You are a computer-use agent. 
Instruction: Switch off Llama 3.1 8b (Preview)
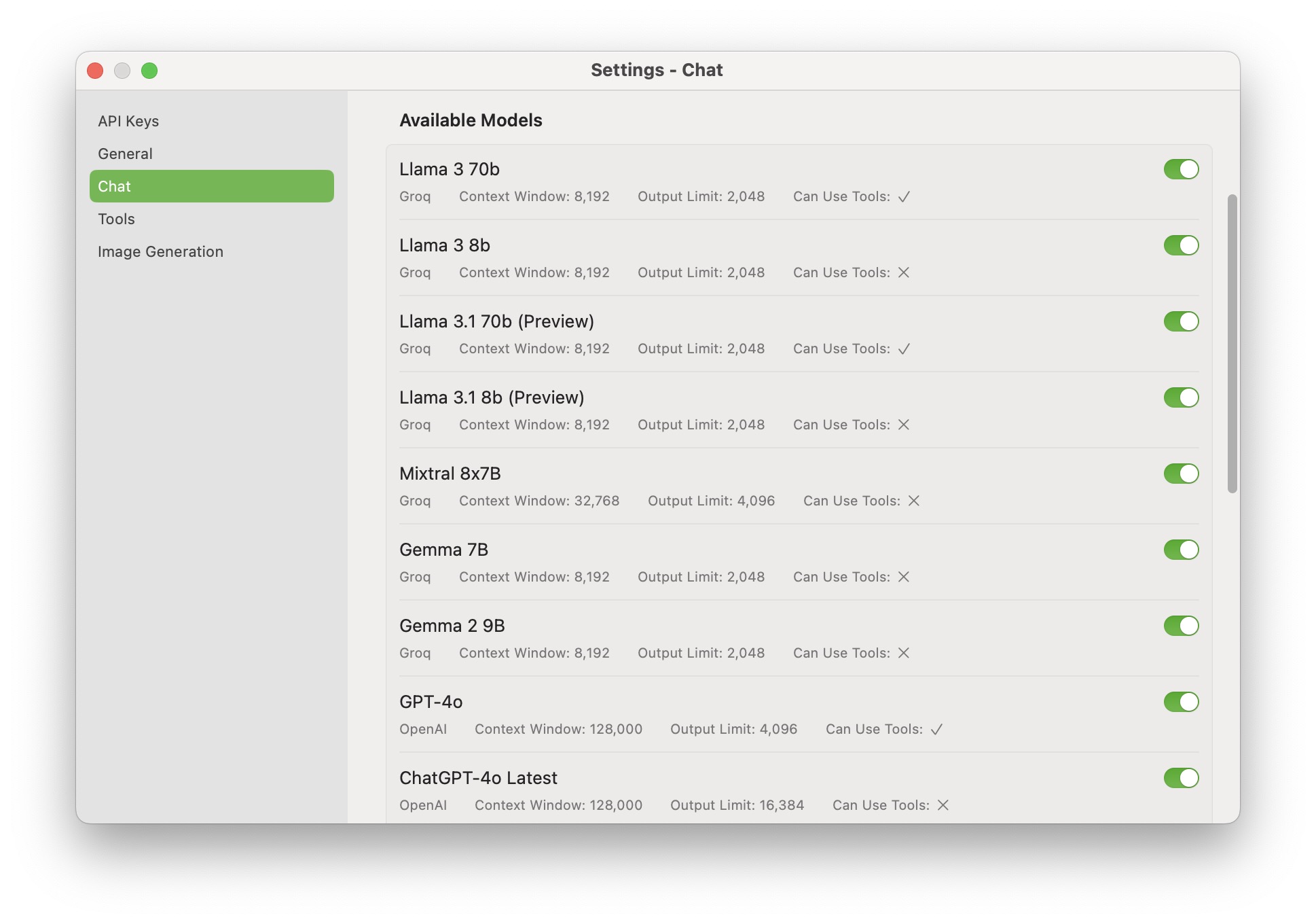point(1181,397)
